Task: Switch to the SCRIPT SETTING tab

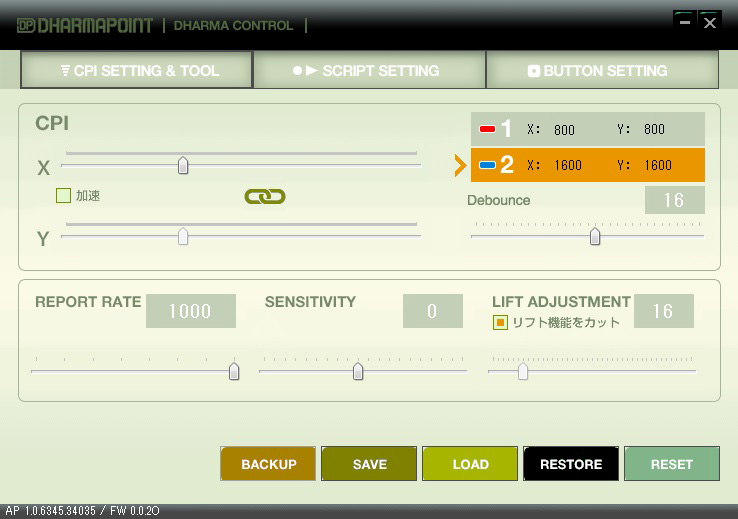Action: [x=369, y=70]
